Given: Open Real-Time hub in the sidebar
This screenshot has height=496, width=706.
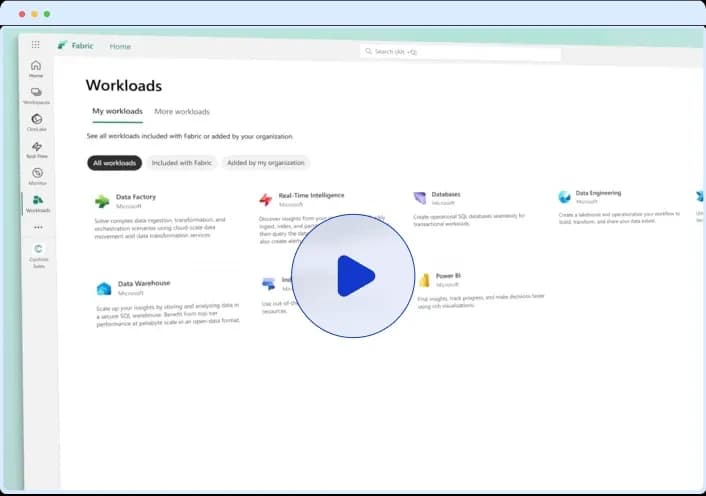Looking at the screenshot, I should coord(37,149).
